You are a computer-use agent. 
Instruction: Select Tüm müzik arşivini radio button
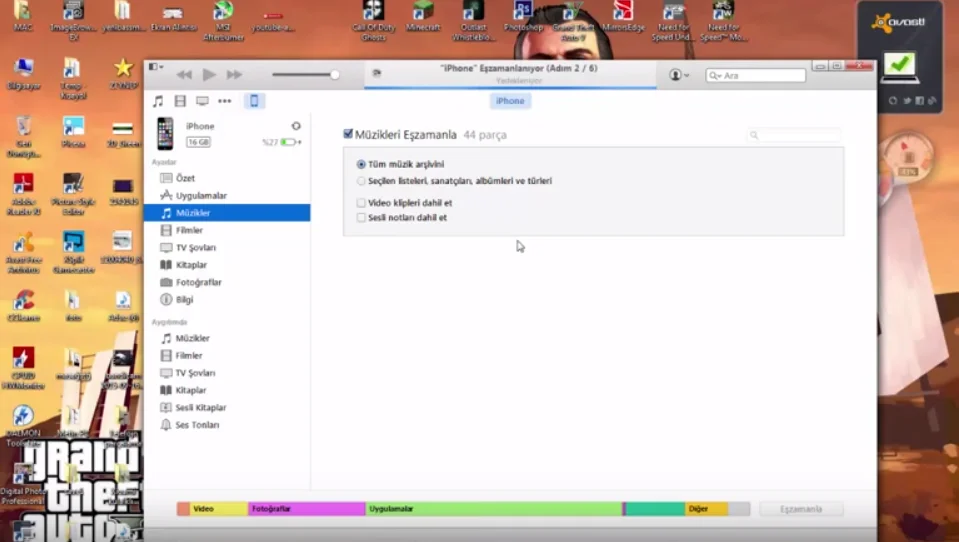click(x=361, y=165)
